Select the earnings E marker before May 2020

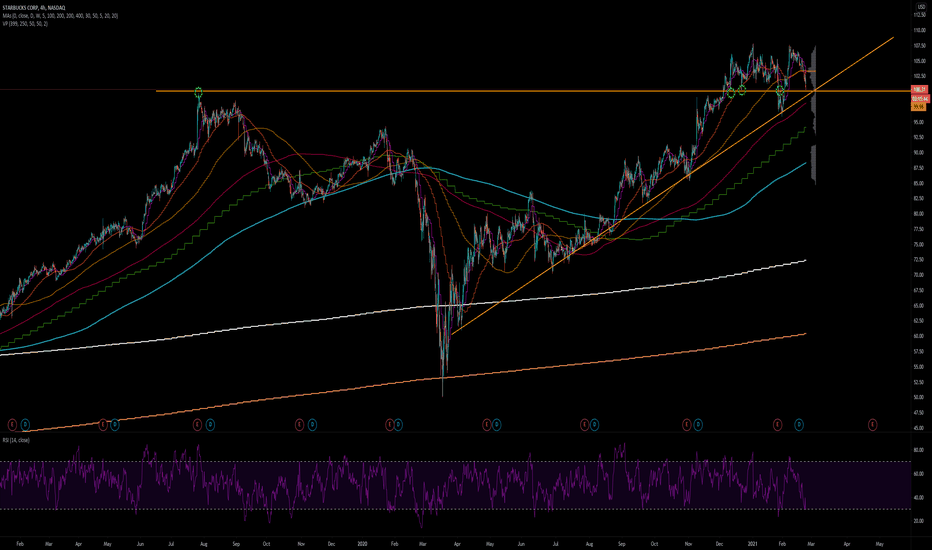click(x=486, y=424)
